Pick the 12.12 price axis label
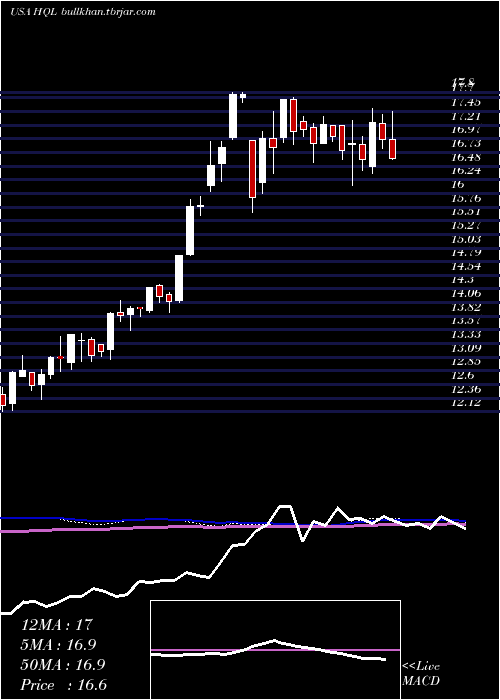 [466, 403]
